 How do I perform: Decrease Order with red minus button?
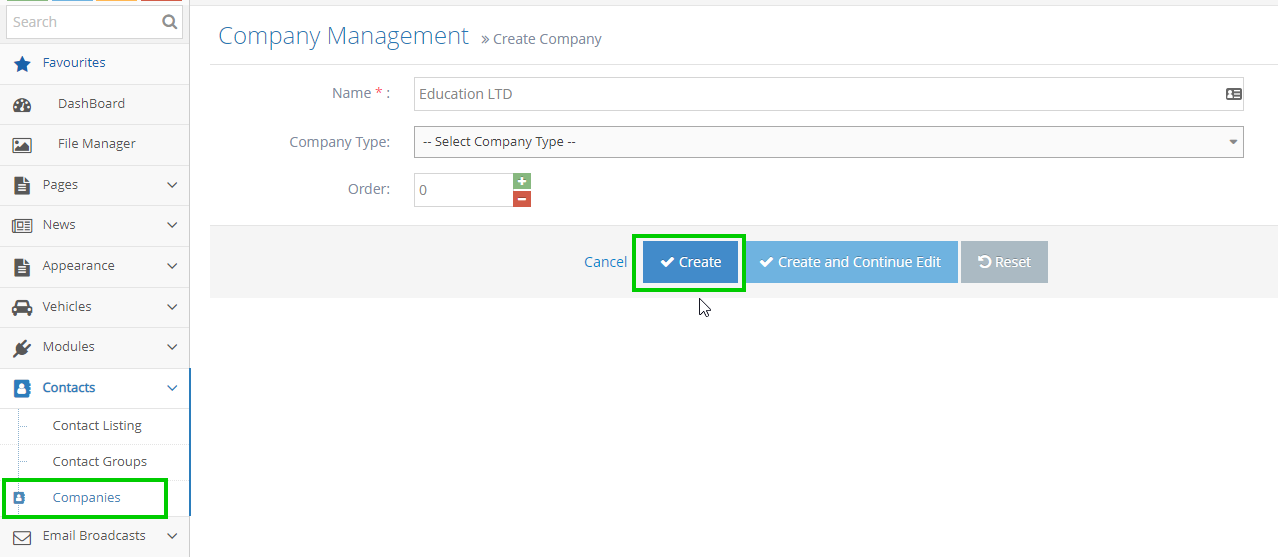[x=522, y=199]
